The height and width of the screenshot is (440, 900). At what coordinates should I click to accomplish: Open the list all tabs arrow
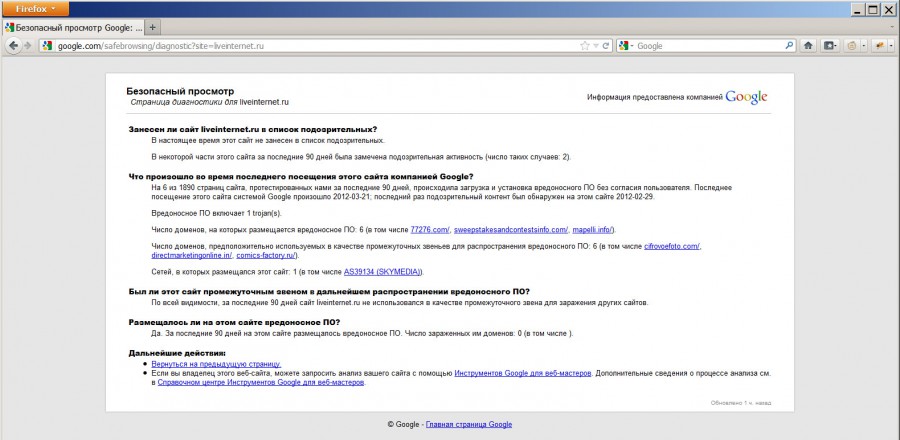[x=890, y=27]
